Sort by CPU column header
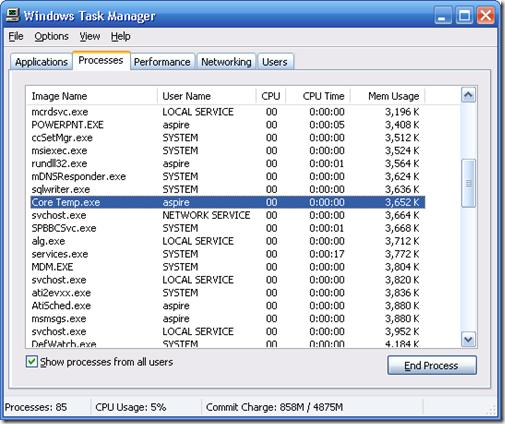505x424 pixels. (x=271, y=96)
